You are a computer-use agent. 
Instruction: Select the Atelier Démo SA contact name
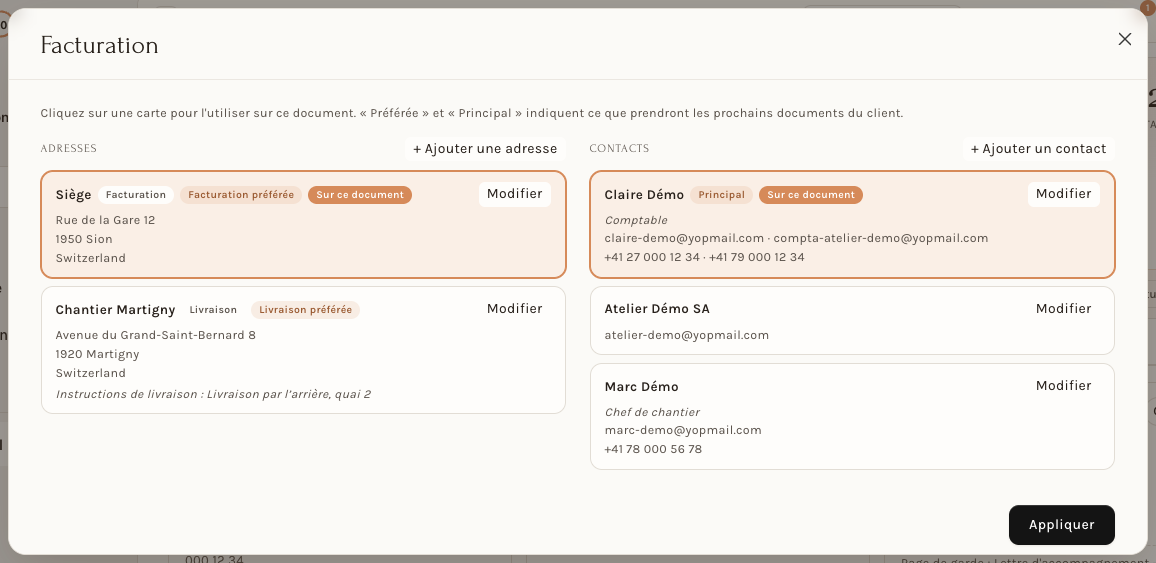click(x=657, y=309)
